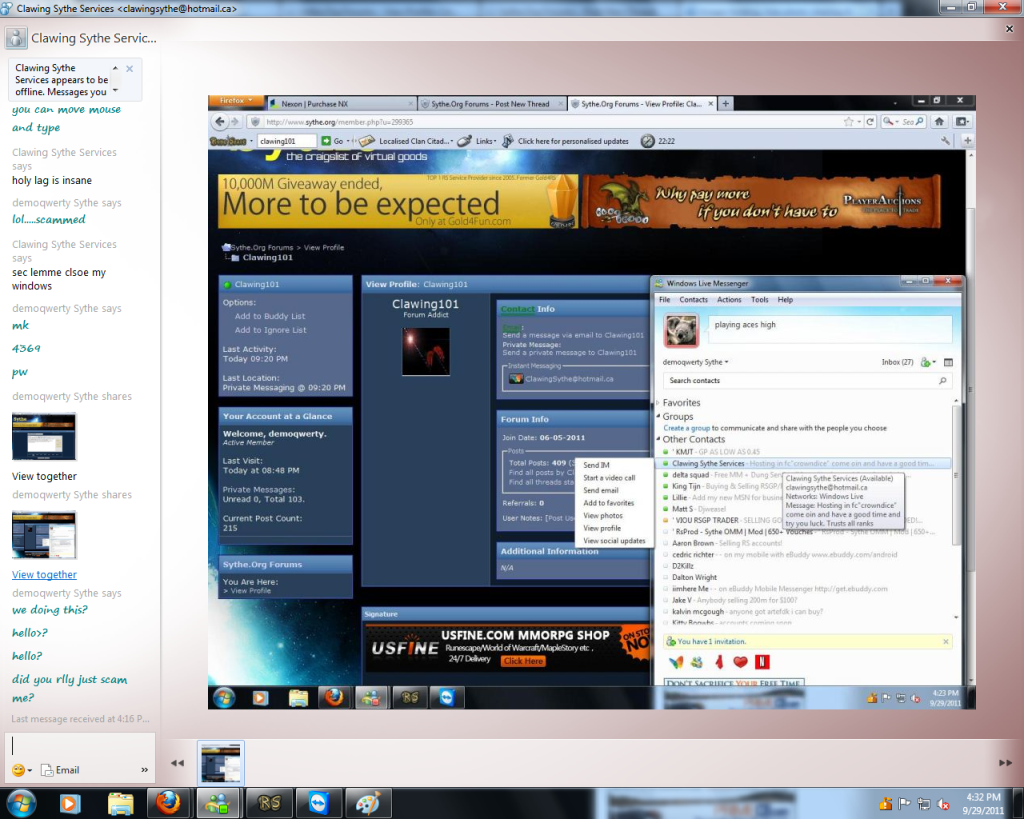
Task: Click the message 'hello?'
Action: (27, 656)
